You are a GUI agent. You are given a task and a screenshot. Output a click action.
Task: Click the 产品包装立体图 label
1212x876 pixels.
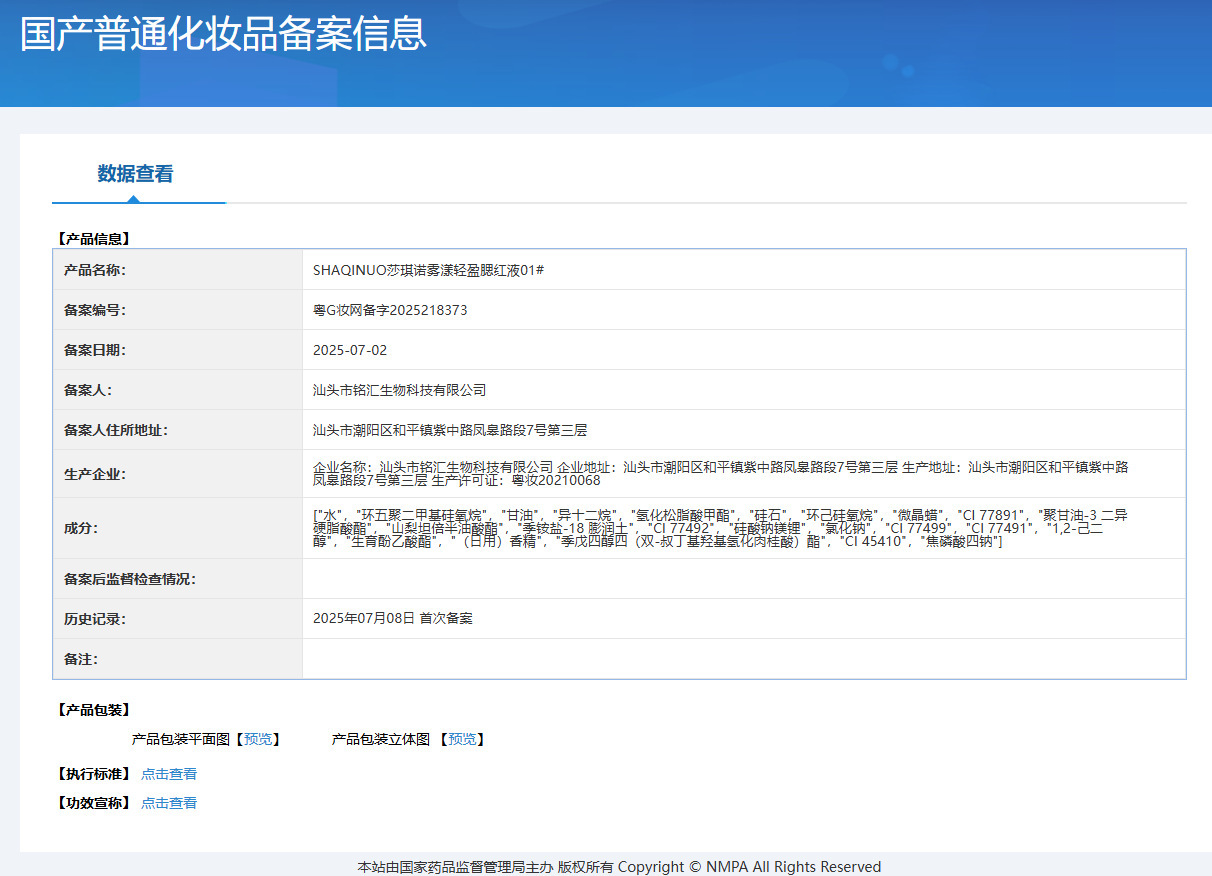click(381, 739)
